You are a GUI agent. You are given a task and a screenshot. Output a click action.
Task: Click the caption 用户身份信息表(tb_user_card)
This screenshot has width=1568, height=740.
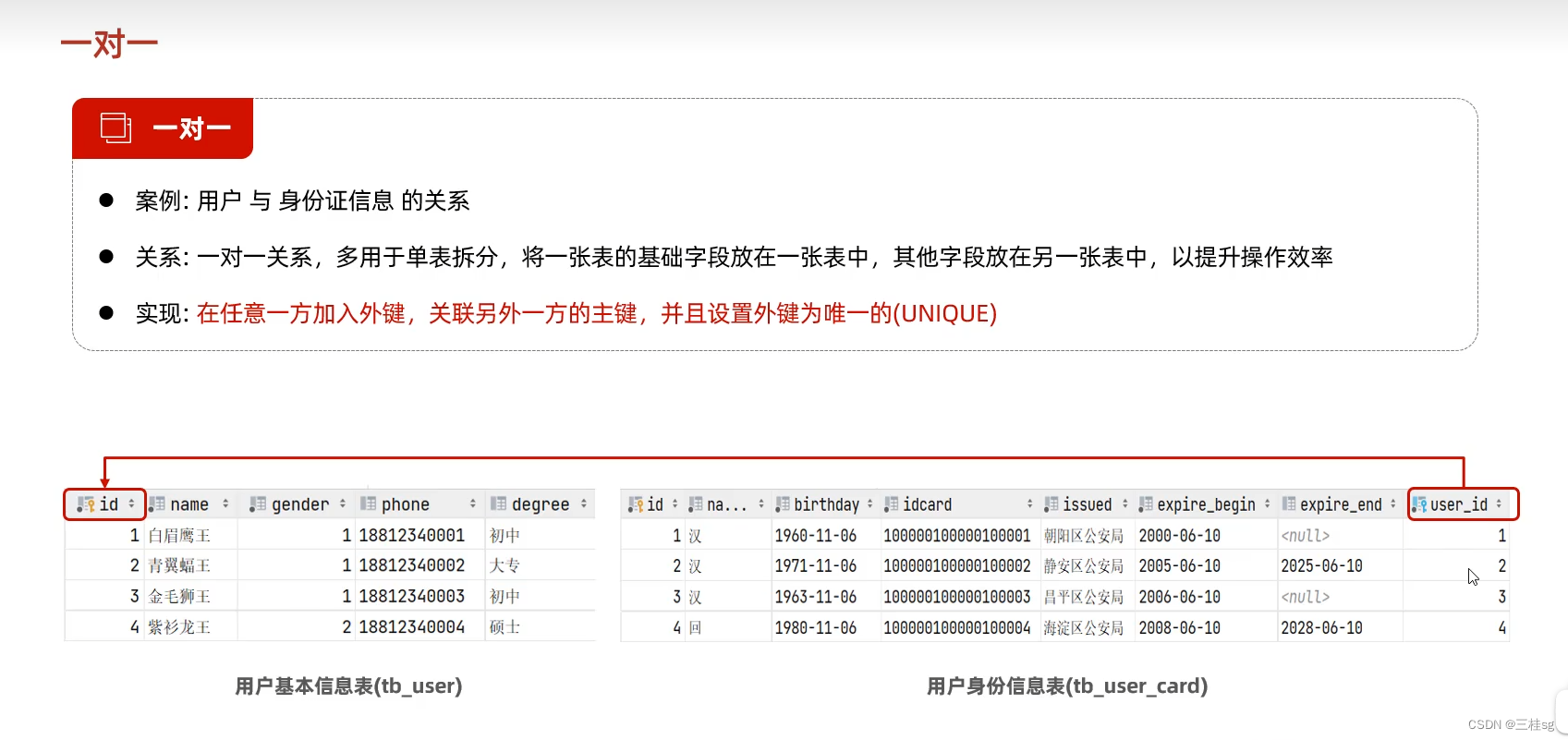1067,685
